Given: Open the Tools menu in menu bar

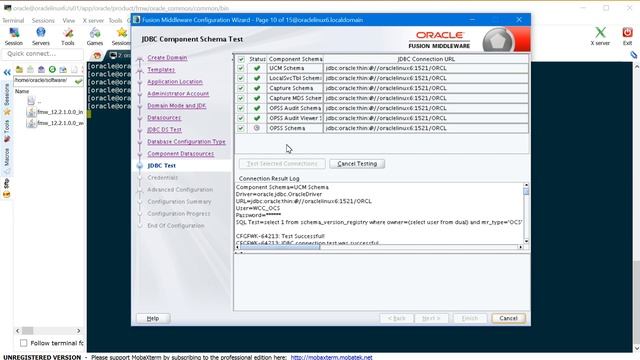Looking at the screenshot, I should click(x=116, y=20).
